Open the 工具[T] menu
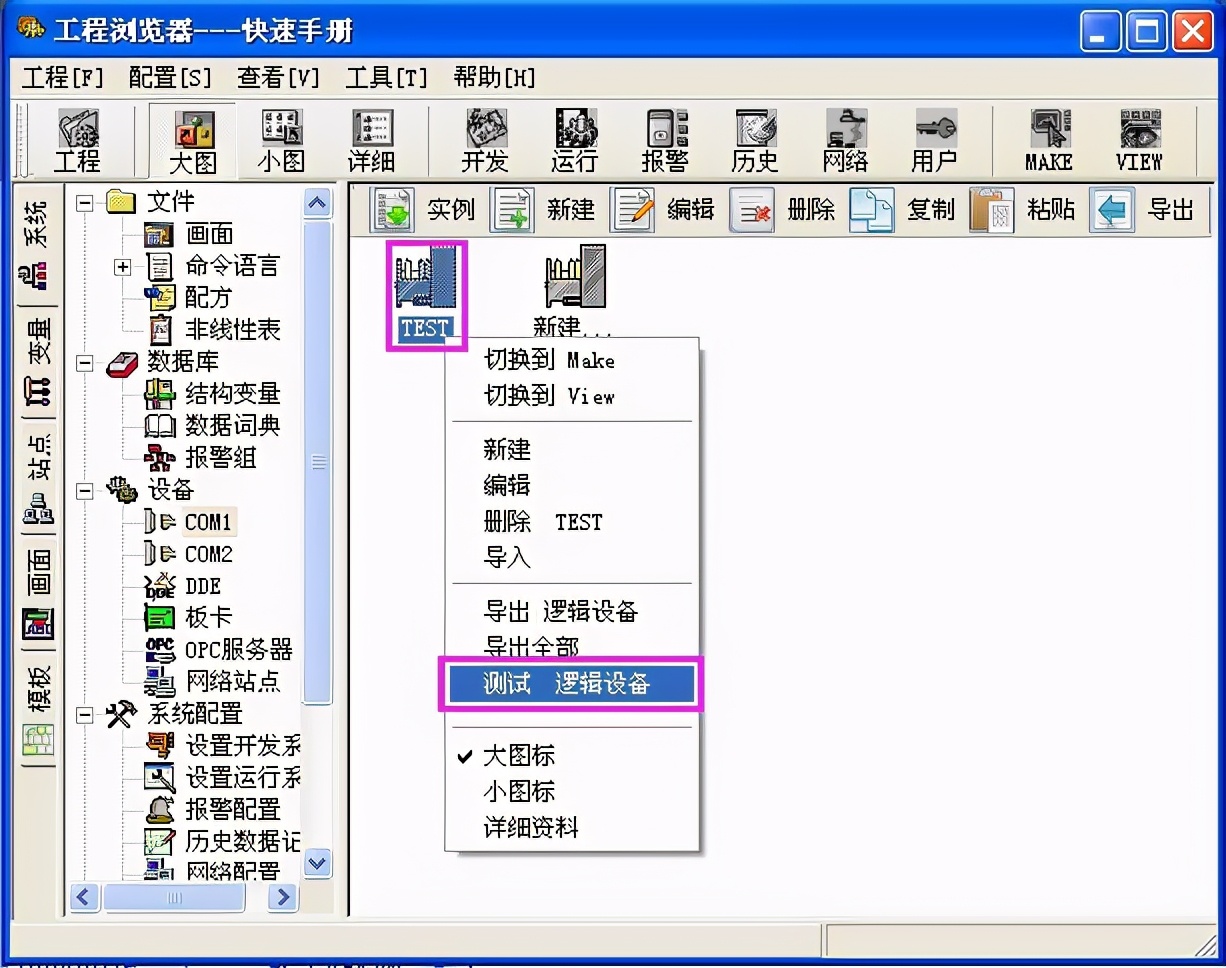Viewport: 1226px width, 968px height. 386,77
